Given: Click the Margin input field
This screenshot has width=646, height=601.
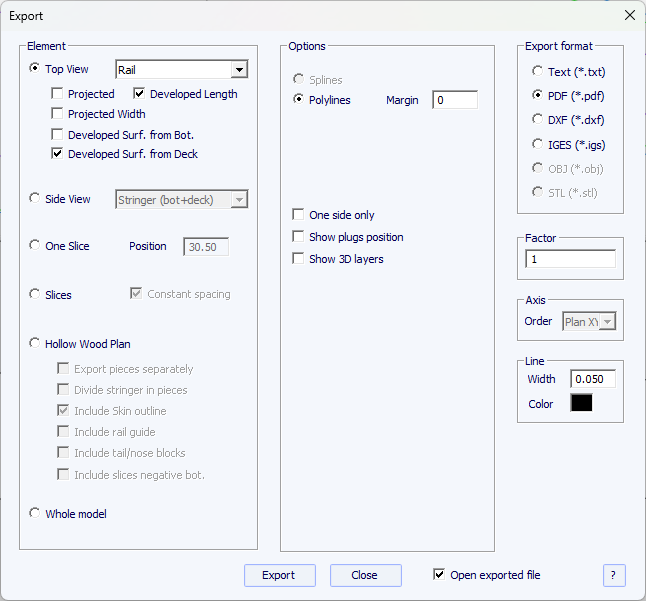Looking at the screenshot, I should pyautogui.click(x=454, y=100).
